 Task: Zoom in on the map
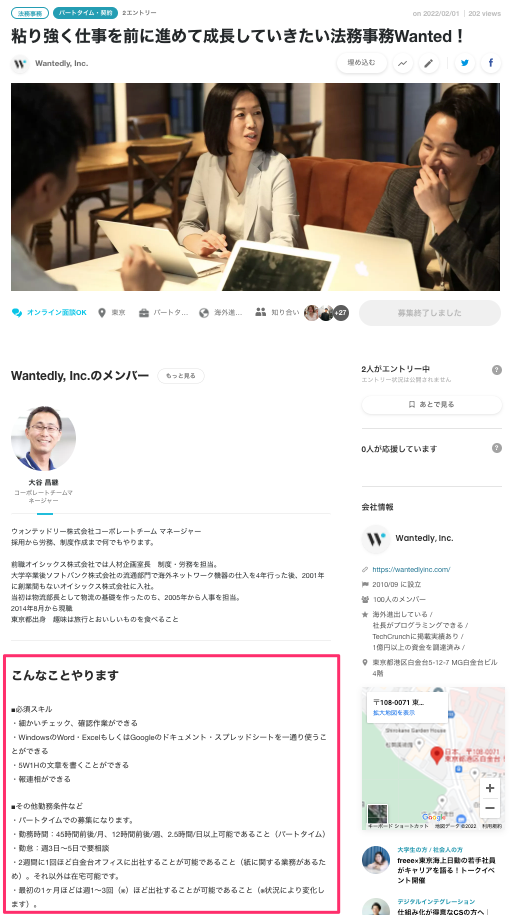pos(490,788)
